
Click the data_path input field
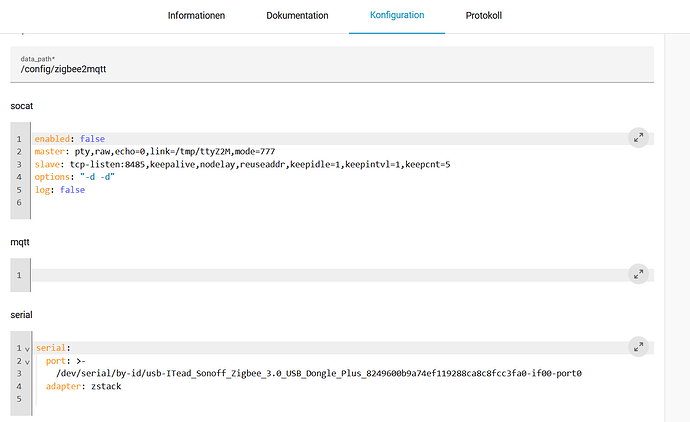[332, 64]
